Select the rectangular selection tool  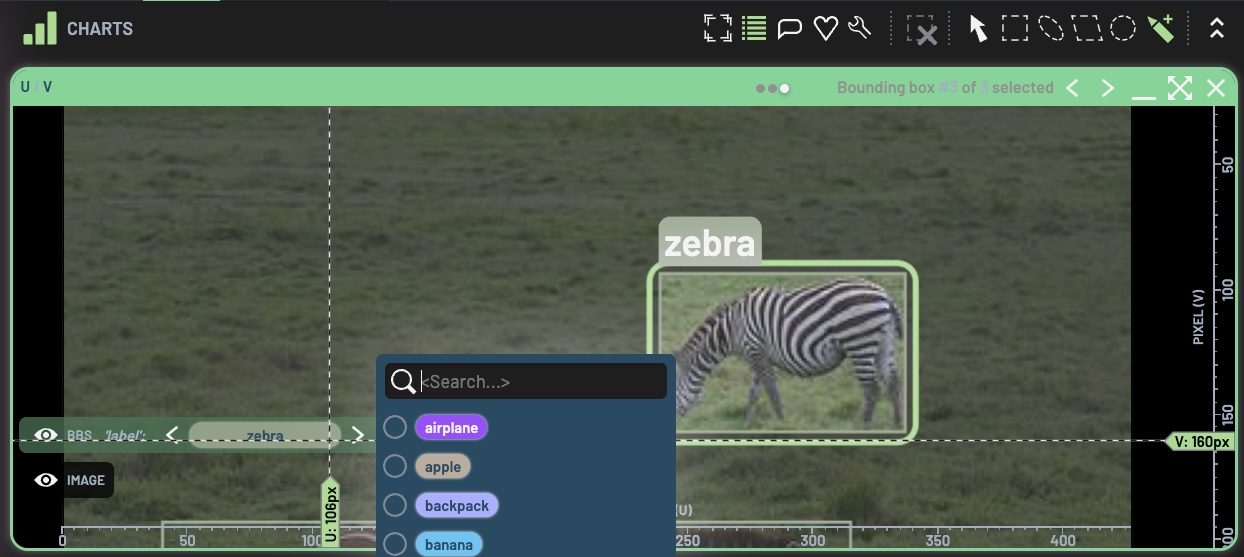(1015, 28)
